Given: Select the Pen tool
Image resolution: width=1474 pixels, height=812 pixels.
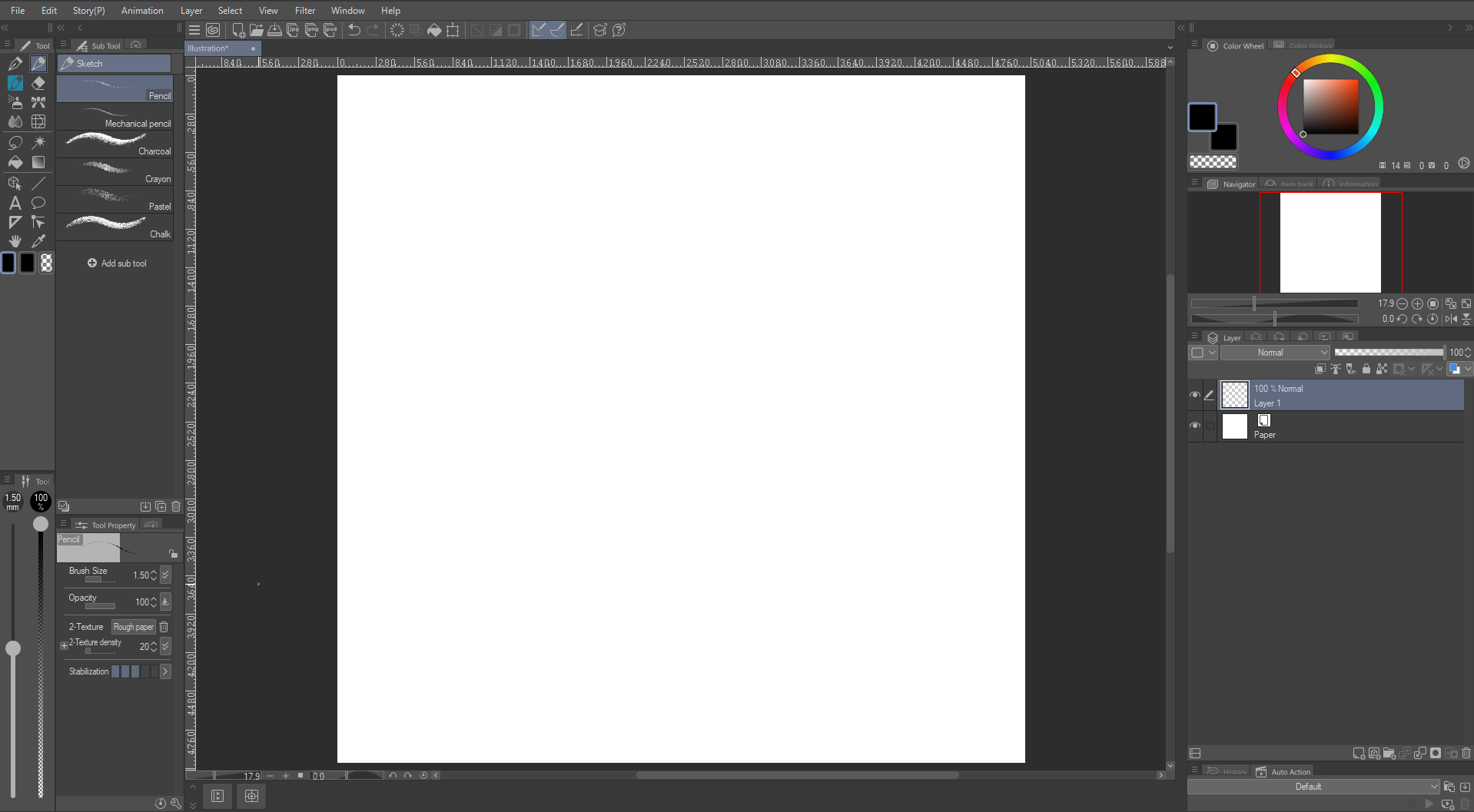Looking at the screenshot, I should [15, 64].
